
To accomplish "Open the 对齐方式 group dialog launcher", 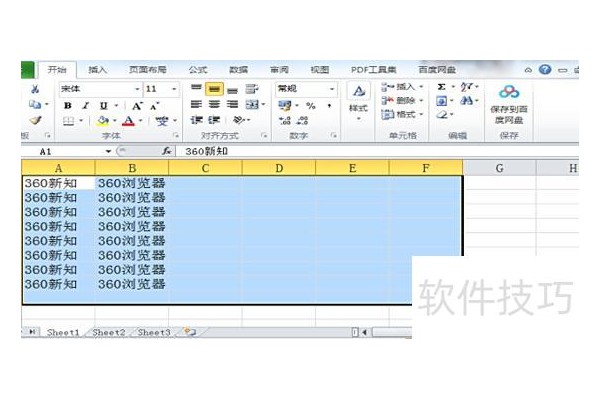I will [264, 135].
